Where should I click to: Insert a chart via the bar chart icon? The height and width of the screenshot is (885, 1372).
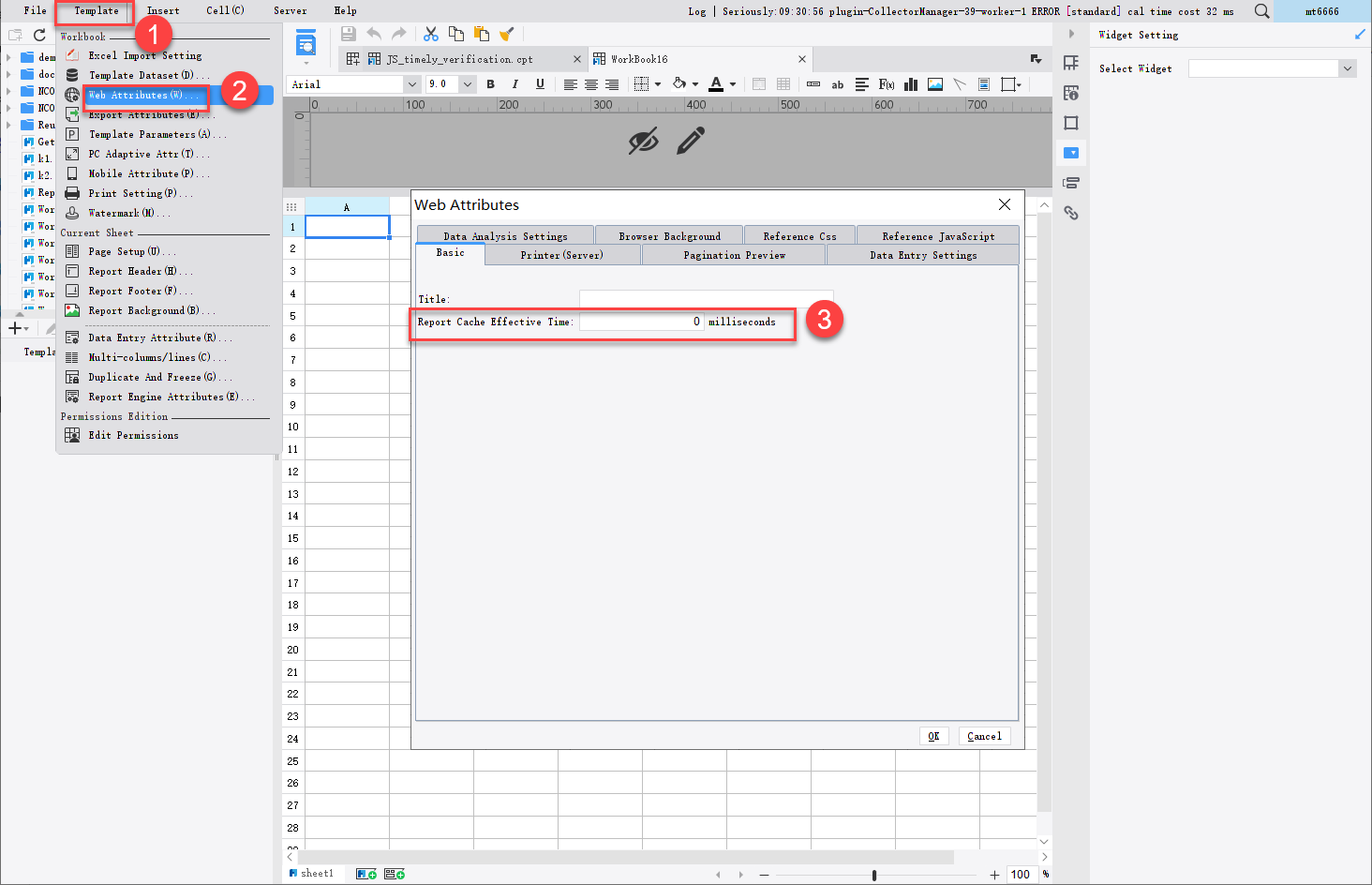[x=910, y=84]
